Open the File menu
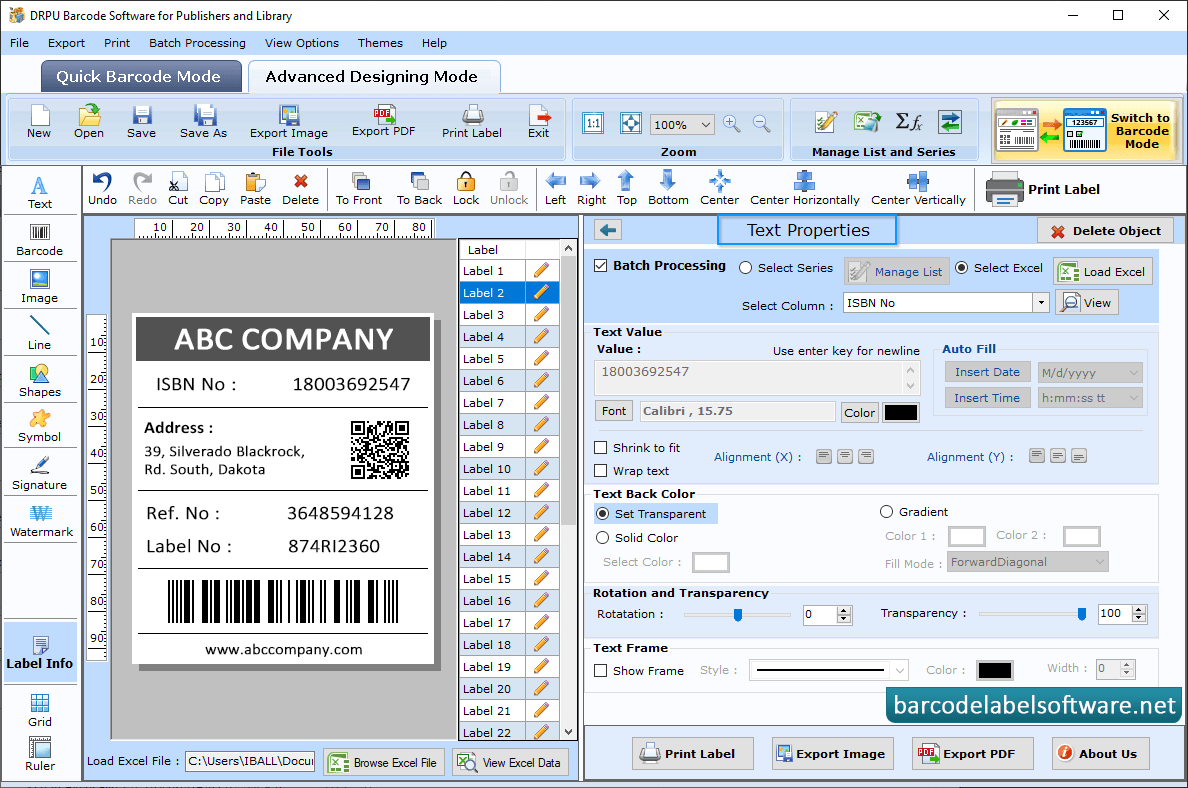Screen dimensions: 1188x788 [x=20, y=43]
